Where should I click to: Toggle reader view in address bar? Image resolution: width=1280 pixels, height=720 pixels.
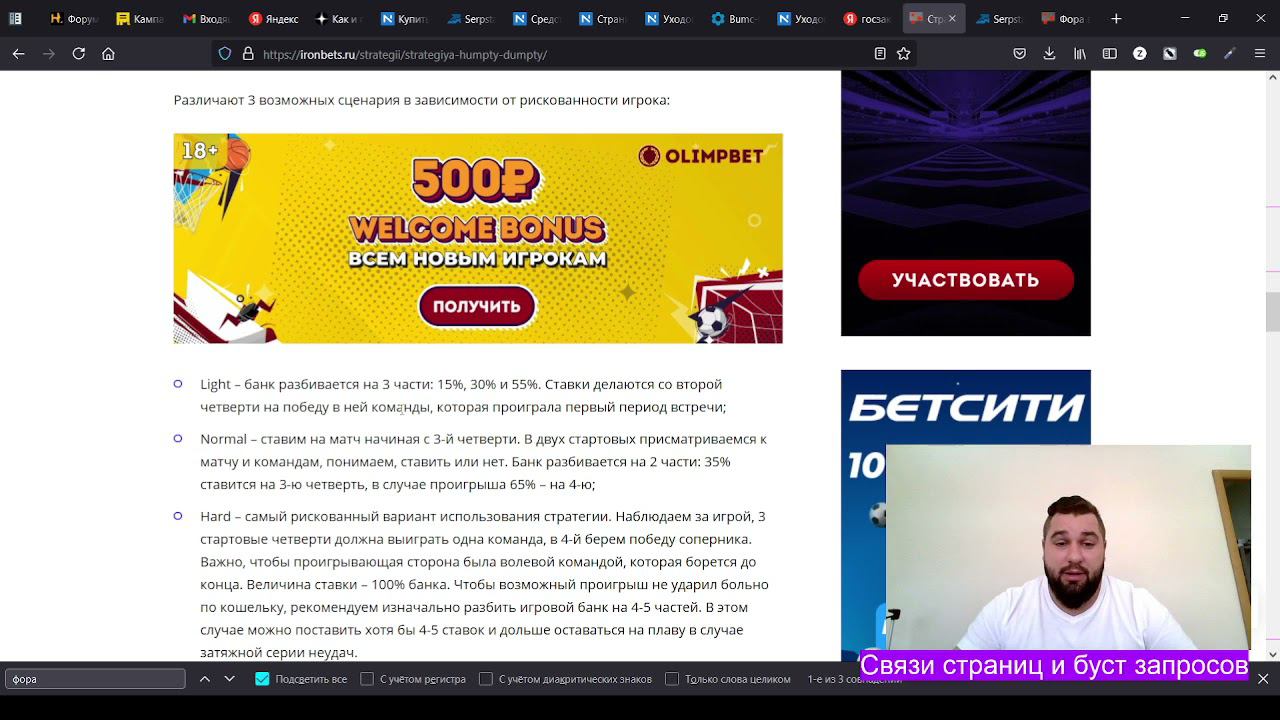[x=880, y=54]
